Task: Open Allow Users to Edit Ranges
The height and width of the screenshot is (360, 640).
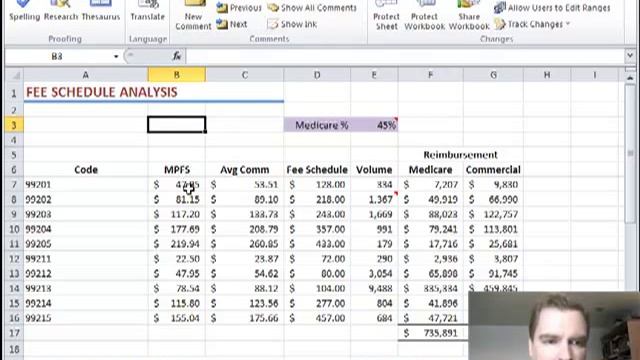Action: [552, 8]
